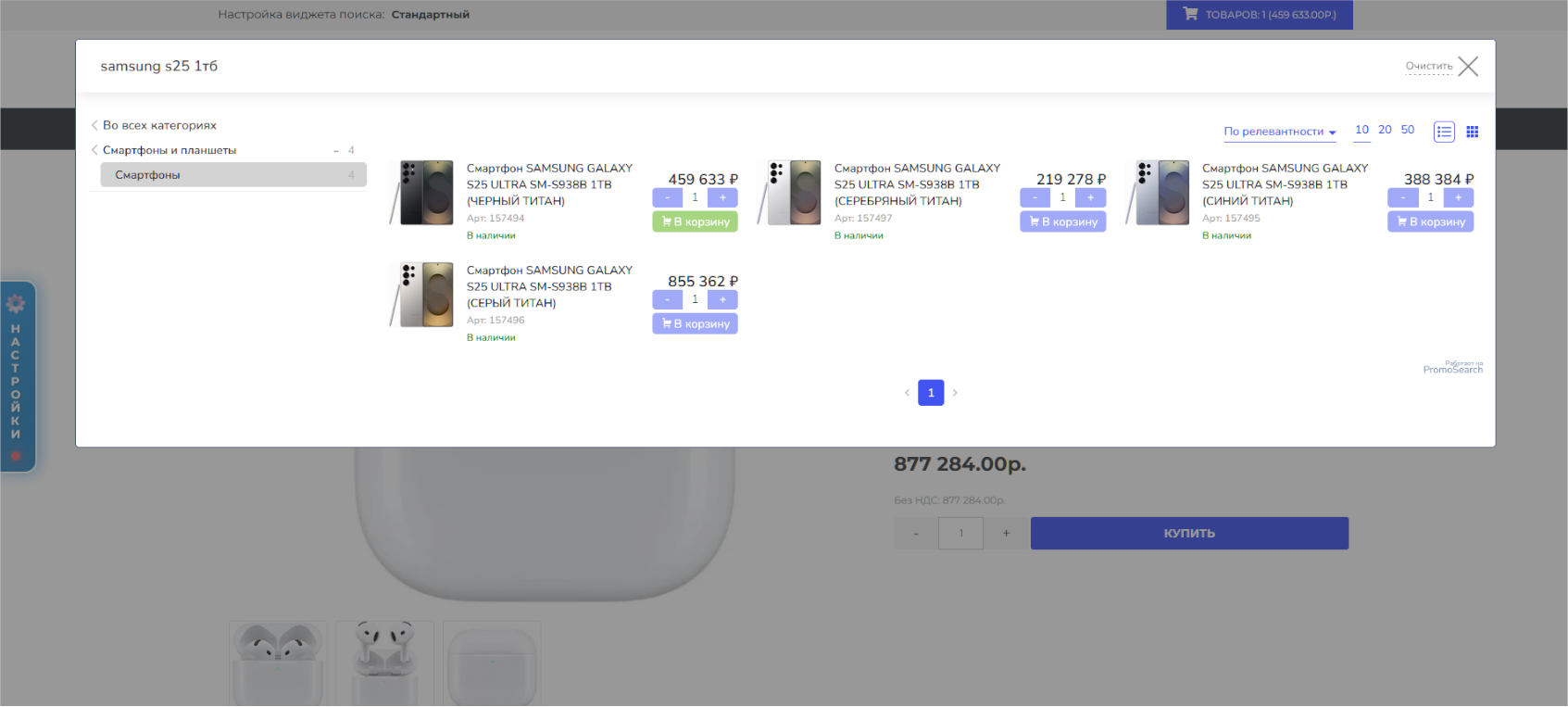
Task: Close the search popup with X icon
Action: click(x=1468, y=67)
